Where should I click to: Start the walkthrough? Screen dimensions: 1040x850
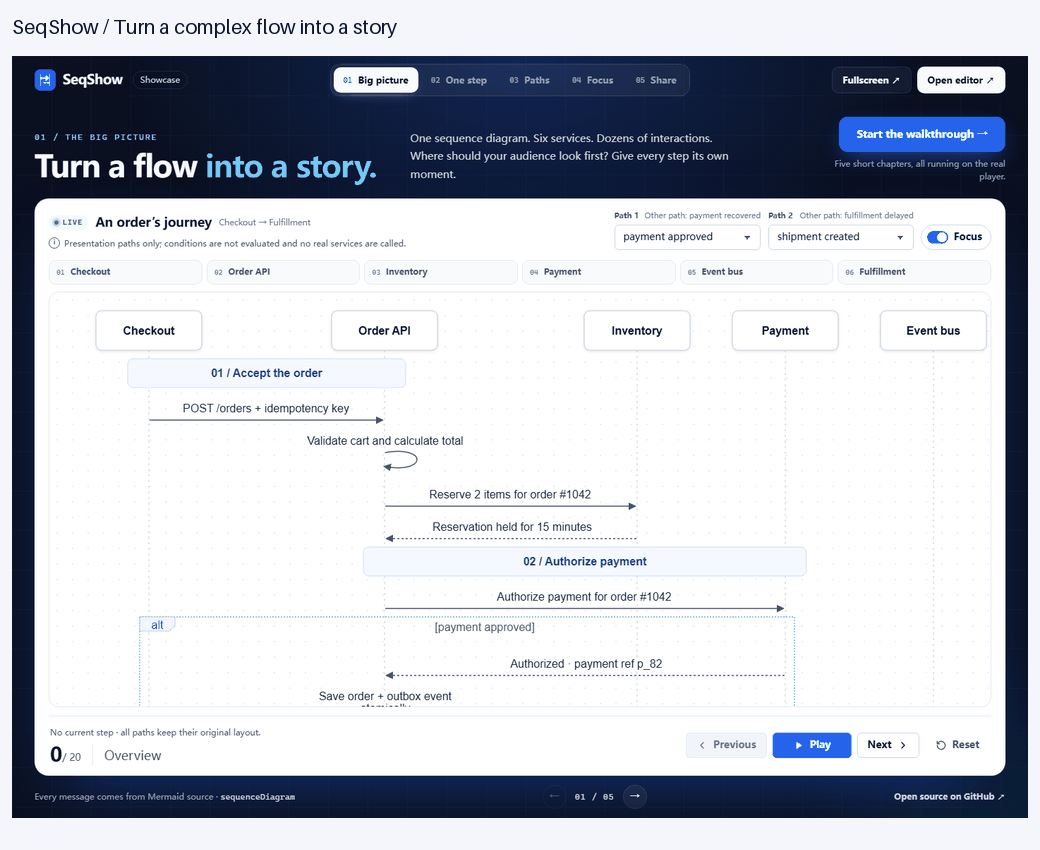(922, 134)
